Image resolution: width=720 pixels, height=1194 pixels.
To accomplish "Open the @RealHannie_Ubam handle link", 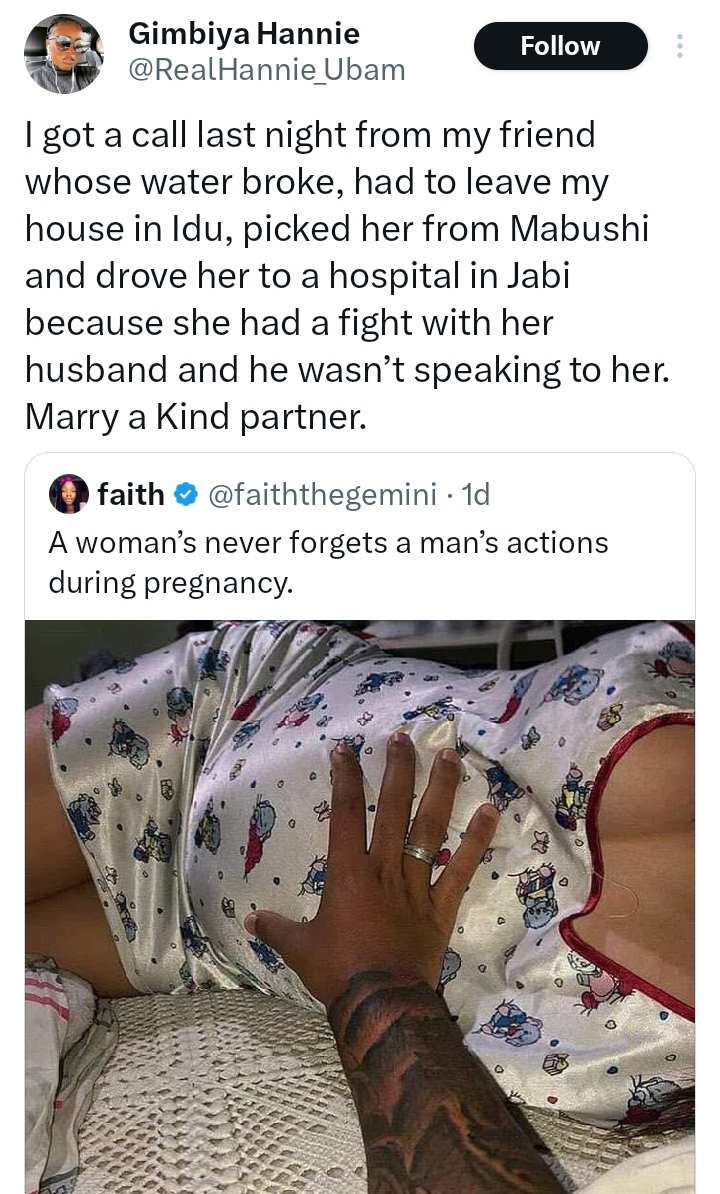I will point(267,69).
